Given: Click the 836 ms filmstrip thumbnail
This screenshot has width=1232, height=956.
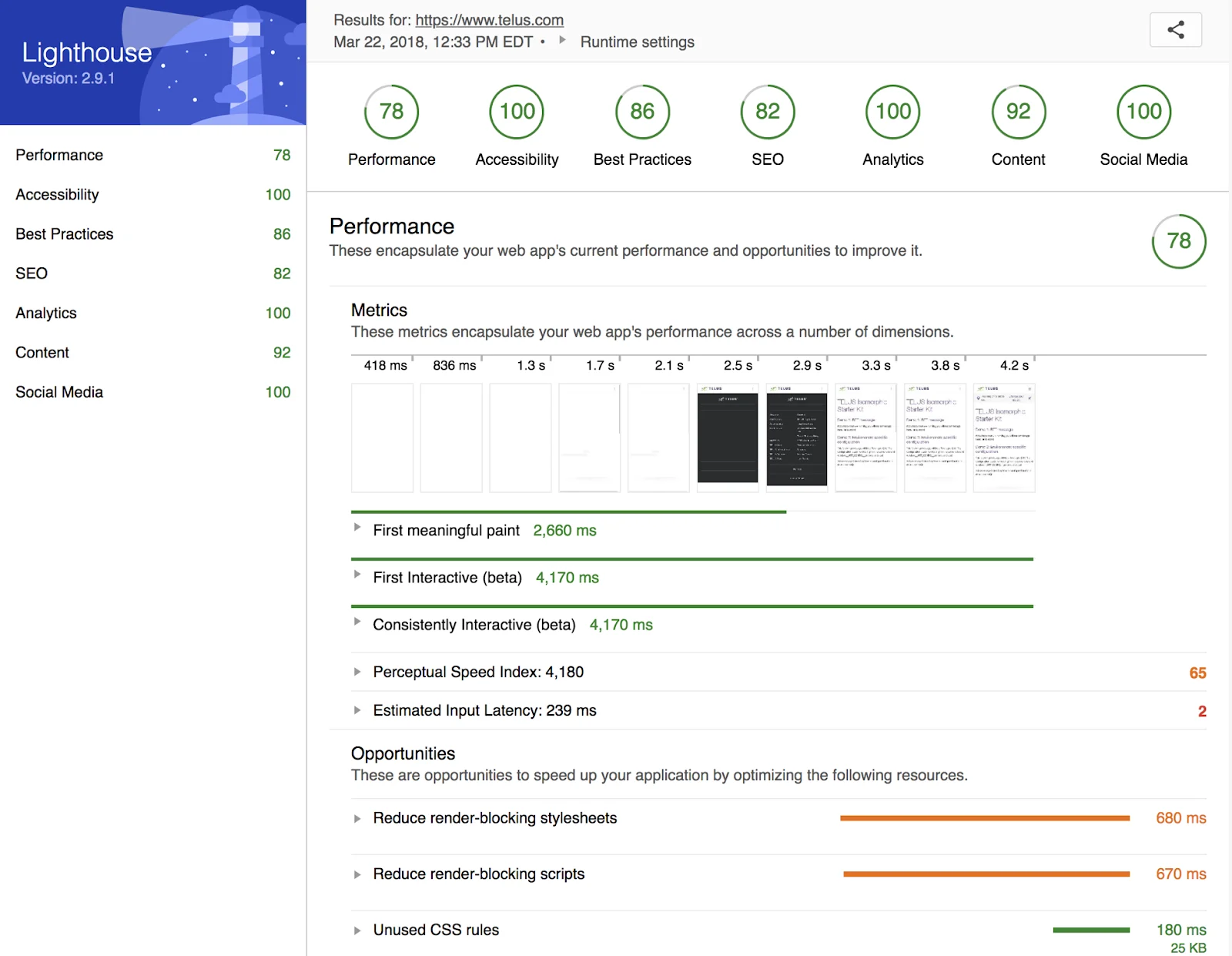Looking at the screenshot, I should pyautogui.click(x=451, y=438).
